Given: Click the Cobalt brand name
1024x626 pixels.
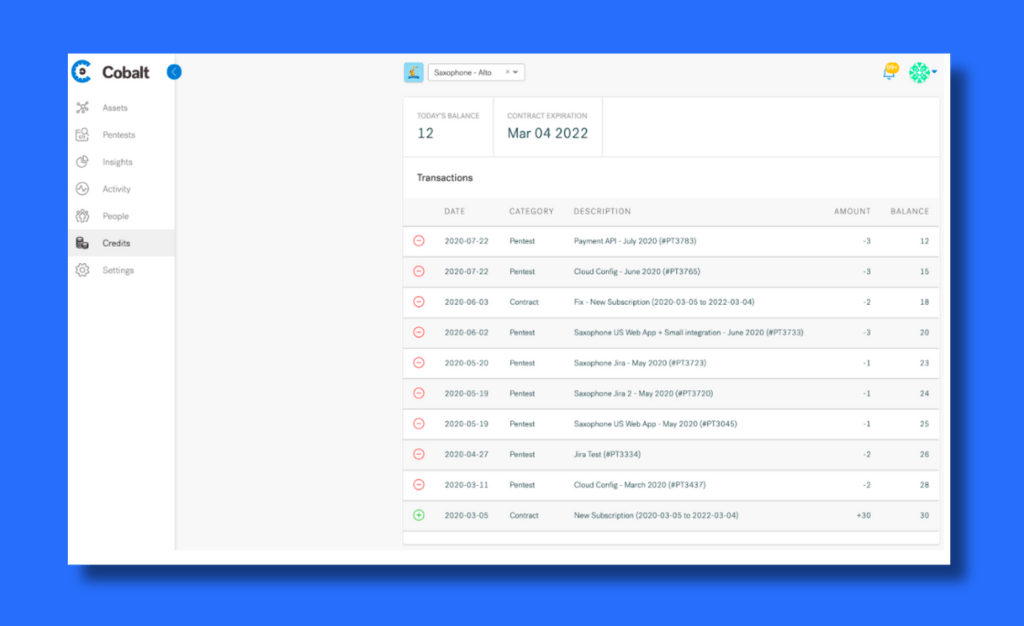Looking at the screenshot, I should pyautogui.click(x=126, y=72).
